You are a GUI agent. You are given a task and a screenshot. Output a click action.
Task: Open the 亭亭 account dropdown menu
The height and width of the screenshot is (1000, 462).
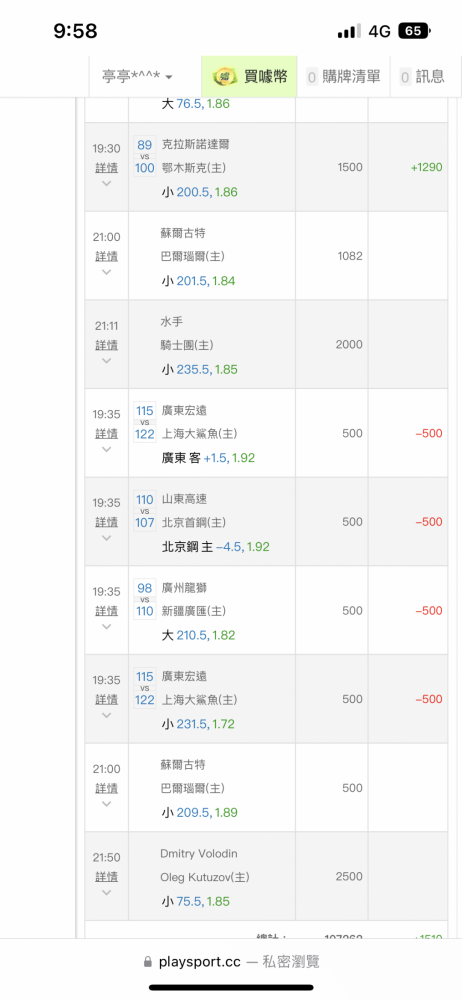click(137, 77)
